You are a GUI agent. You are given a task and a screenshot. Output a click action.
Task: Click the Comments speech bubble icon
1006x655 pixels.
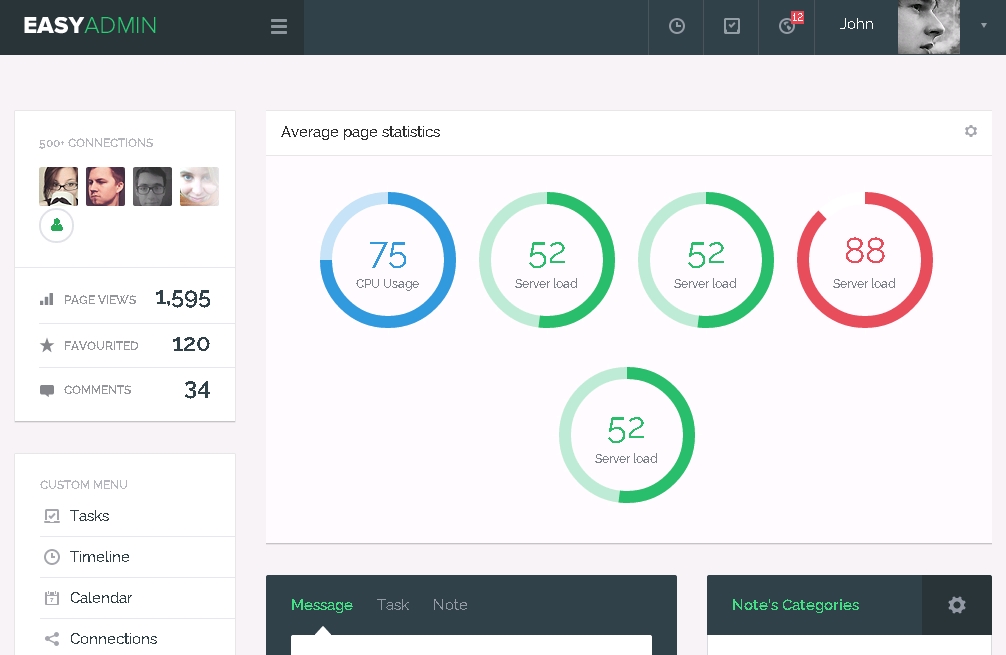[x=47, y=390]
